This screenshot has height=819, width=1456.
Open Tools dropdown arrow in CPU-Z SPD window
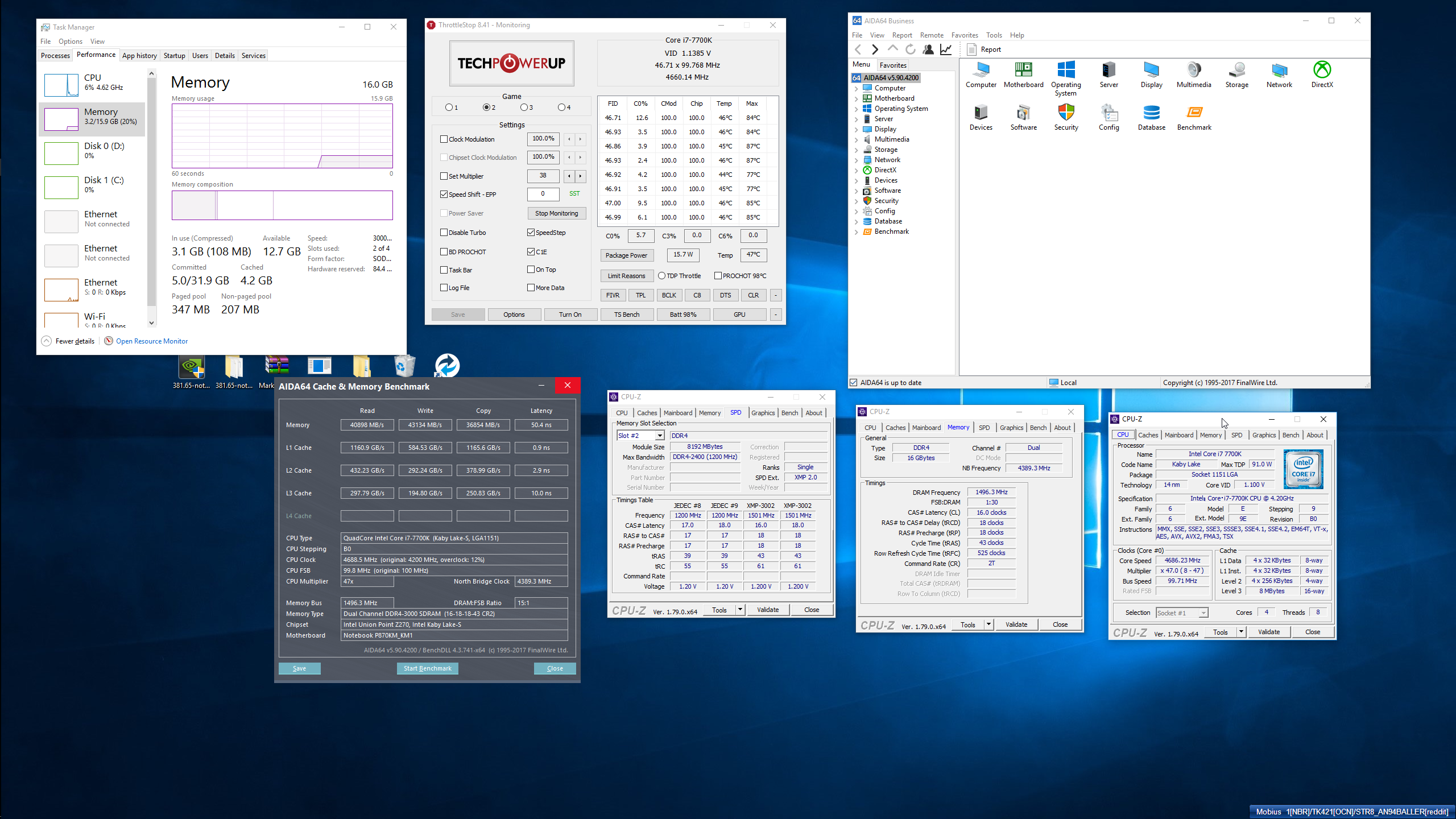click(x=739, y=610)
